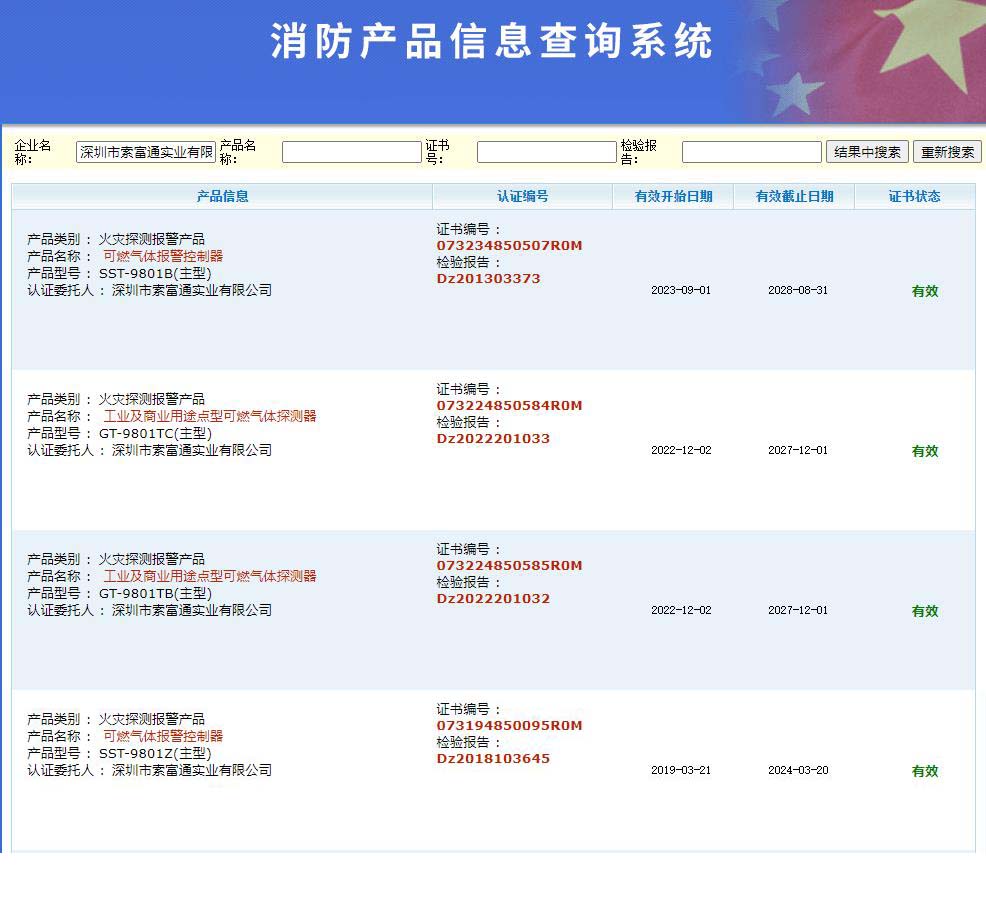The image size is (986, 900).
Task: Open certificate number 073234850507R0M
Action: pos(509,246)
